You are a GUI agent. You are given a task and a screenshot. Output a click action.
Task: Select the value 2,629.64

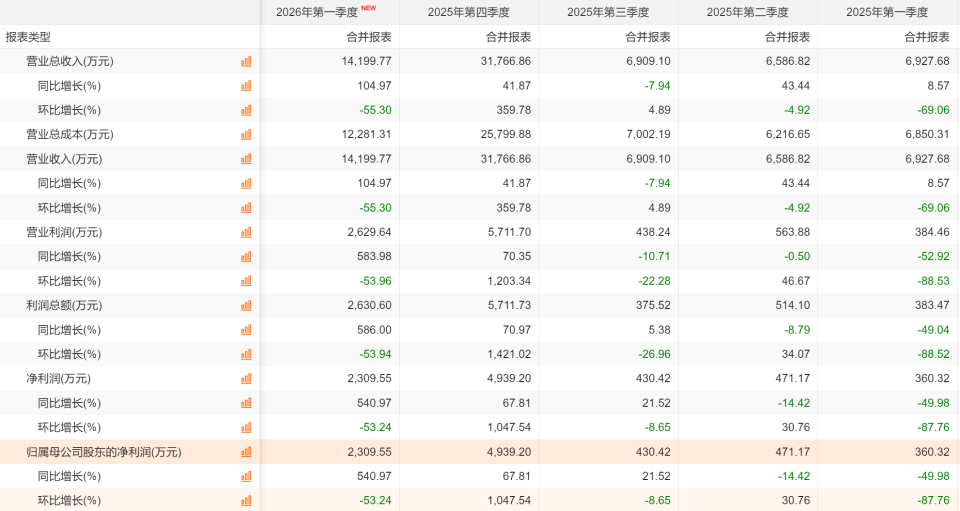[x=369, y=232]
